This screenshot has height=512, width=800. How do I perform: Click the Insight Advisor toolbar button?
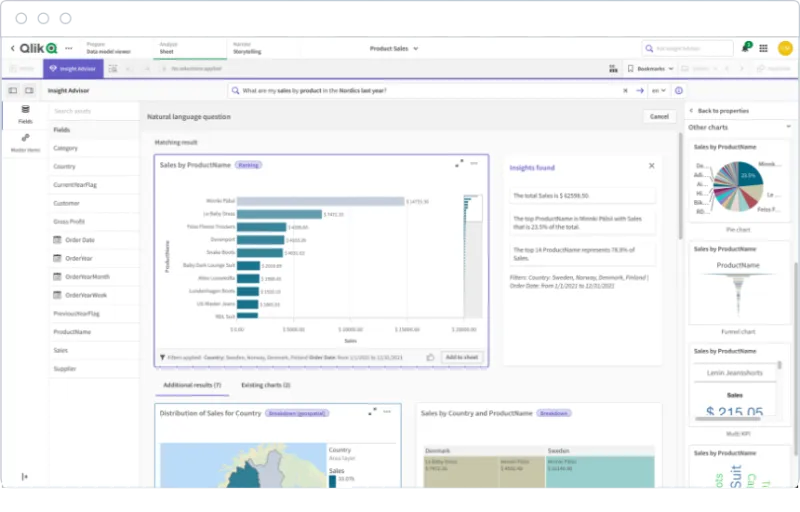[x=73, y=68]
